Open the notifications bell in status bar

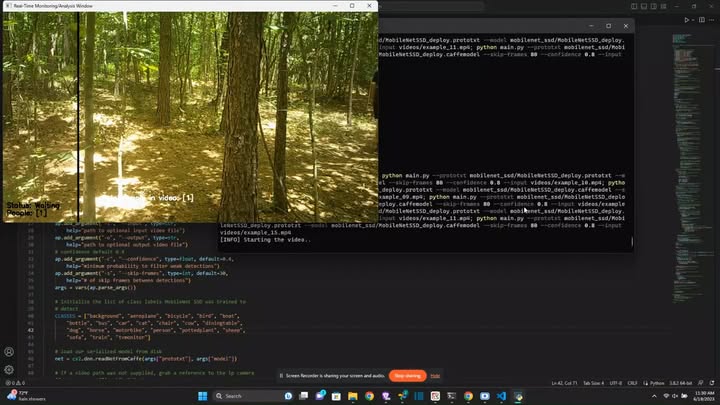(712, 383)
